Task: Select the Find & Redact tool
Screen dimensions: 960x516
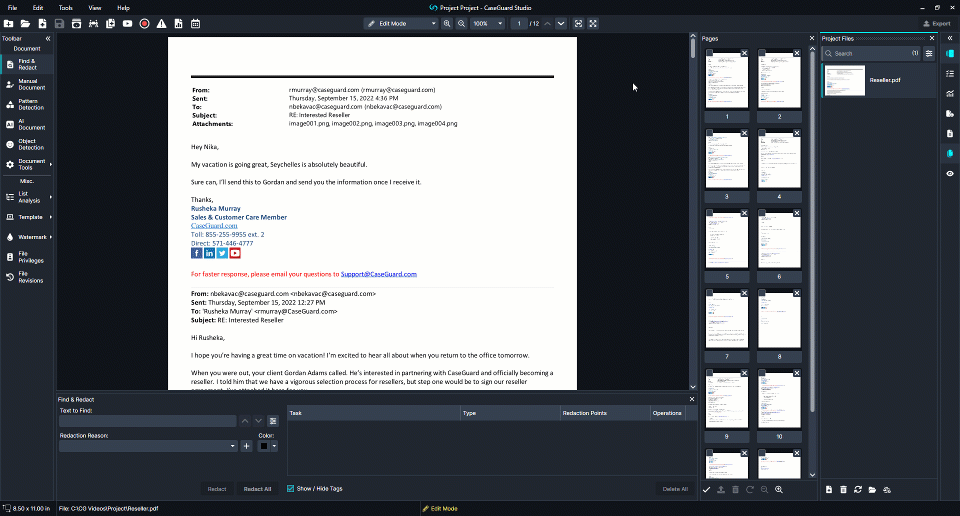Action: [x=27, y=64]
